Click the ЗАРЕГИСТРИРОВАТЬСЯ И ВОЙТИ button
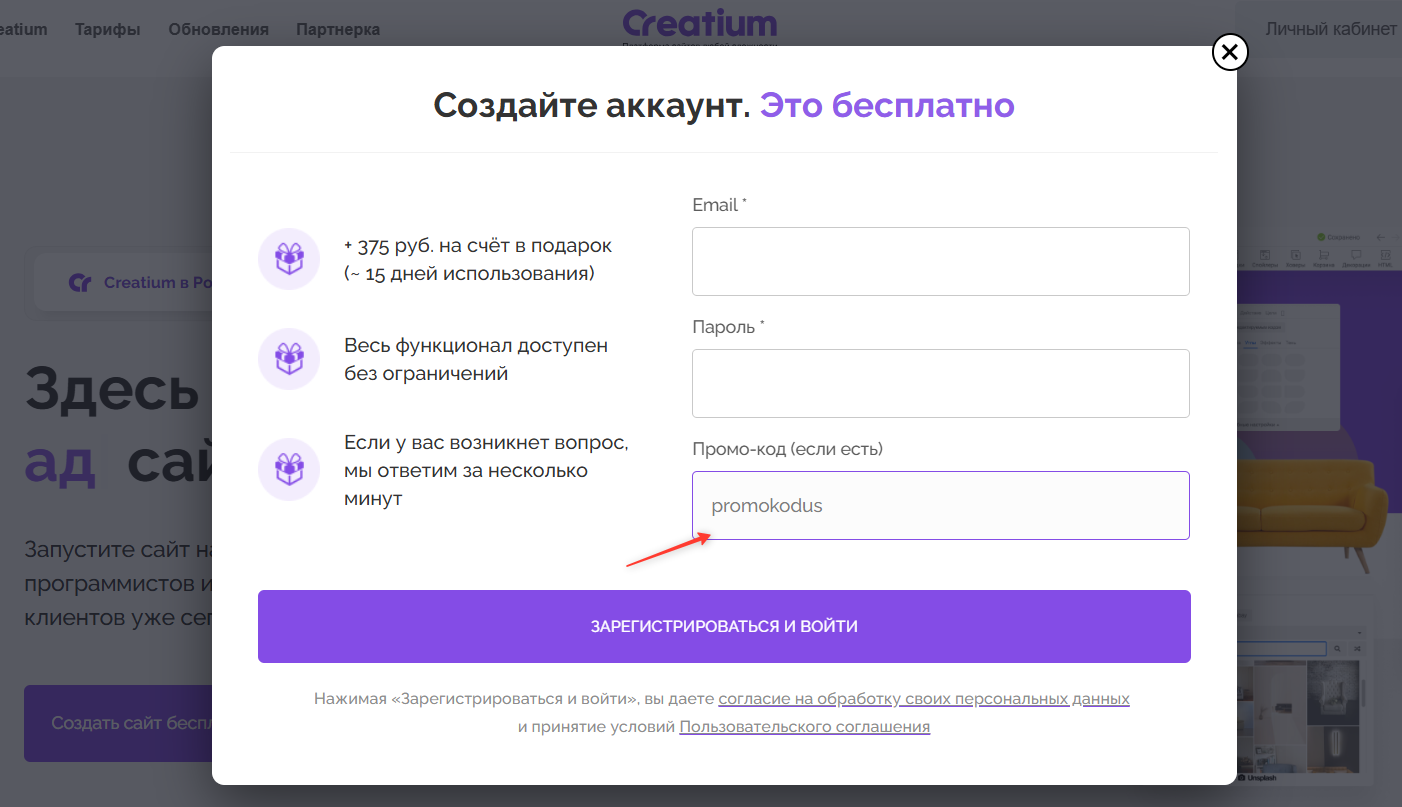 pyautogui.click(x=724, y=626)
